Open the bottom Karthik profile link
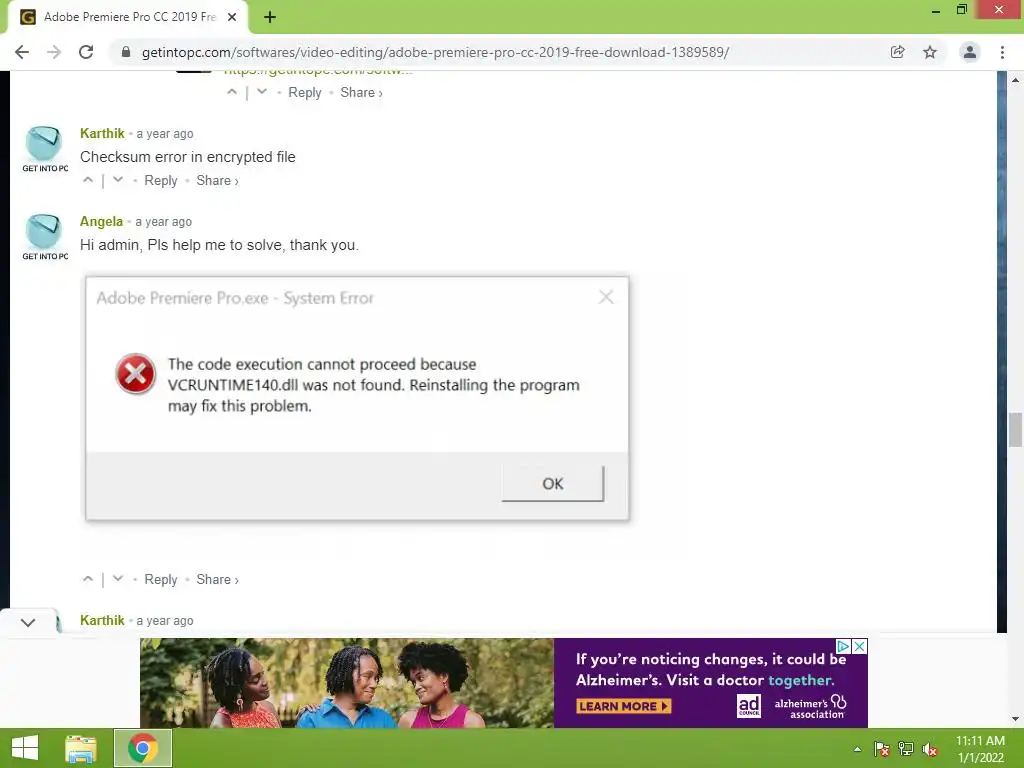This screenshot has width=1024, height=768. coord(102,620)
